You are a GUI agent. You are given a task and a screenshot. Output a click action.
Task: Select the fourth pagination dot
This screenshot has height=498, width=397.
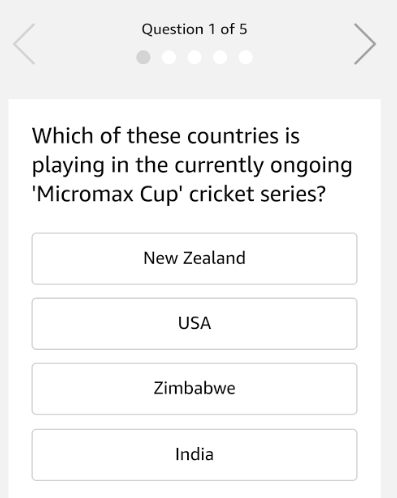220,57
